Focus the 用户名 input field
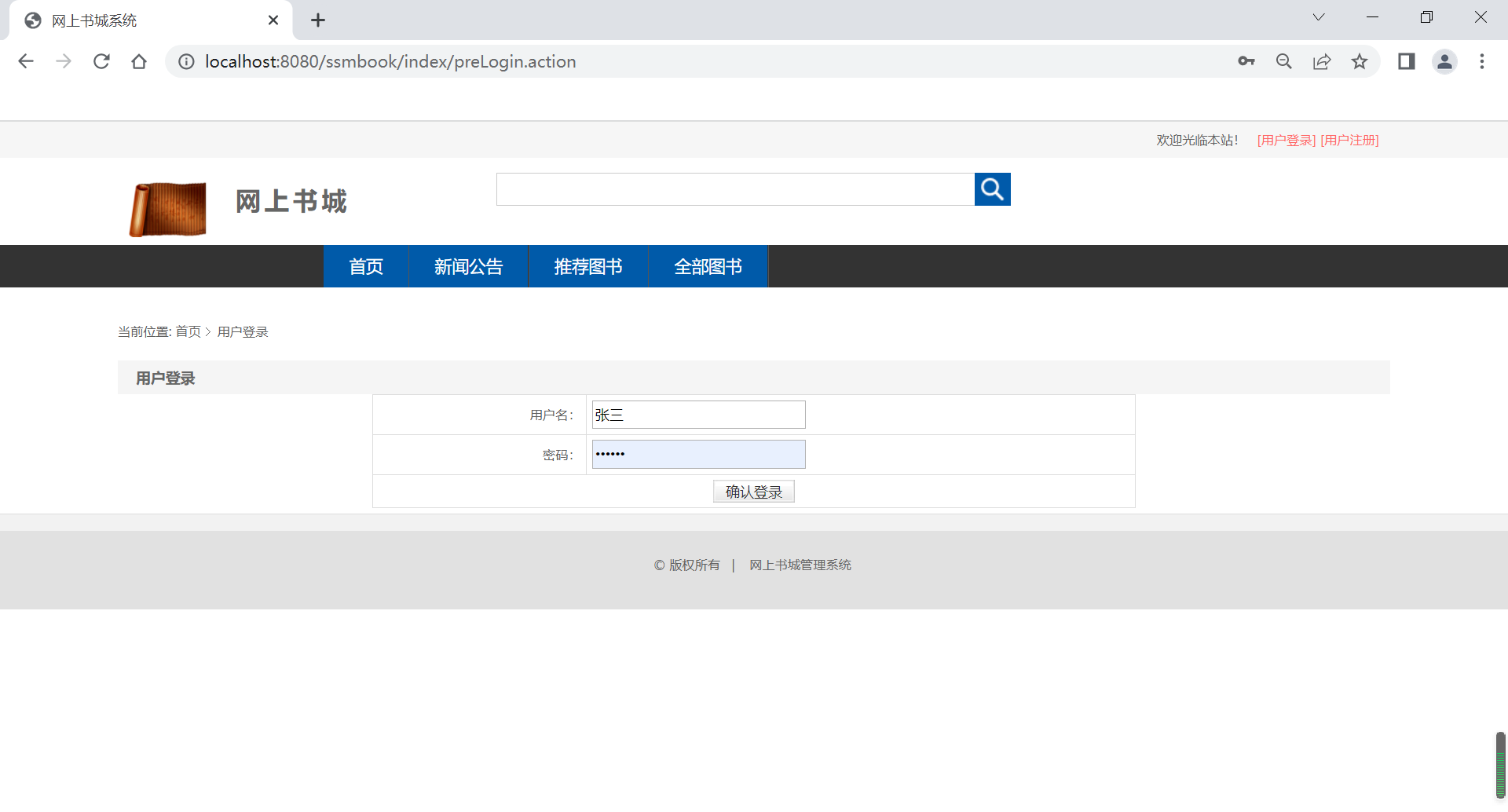Screen dimensions: 1508x812 699,415
